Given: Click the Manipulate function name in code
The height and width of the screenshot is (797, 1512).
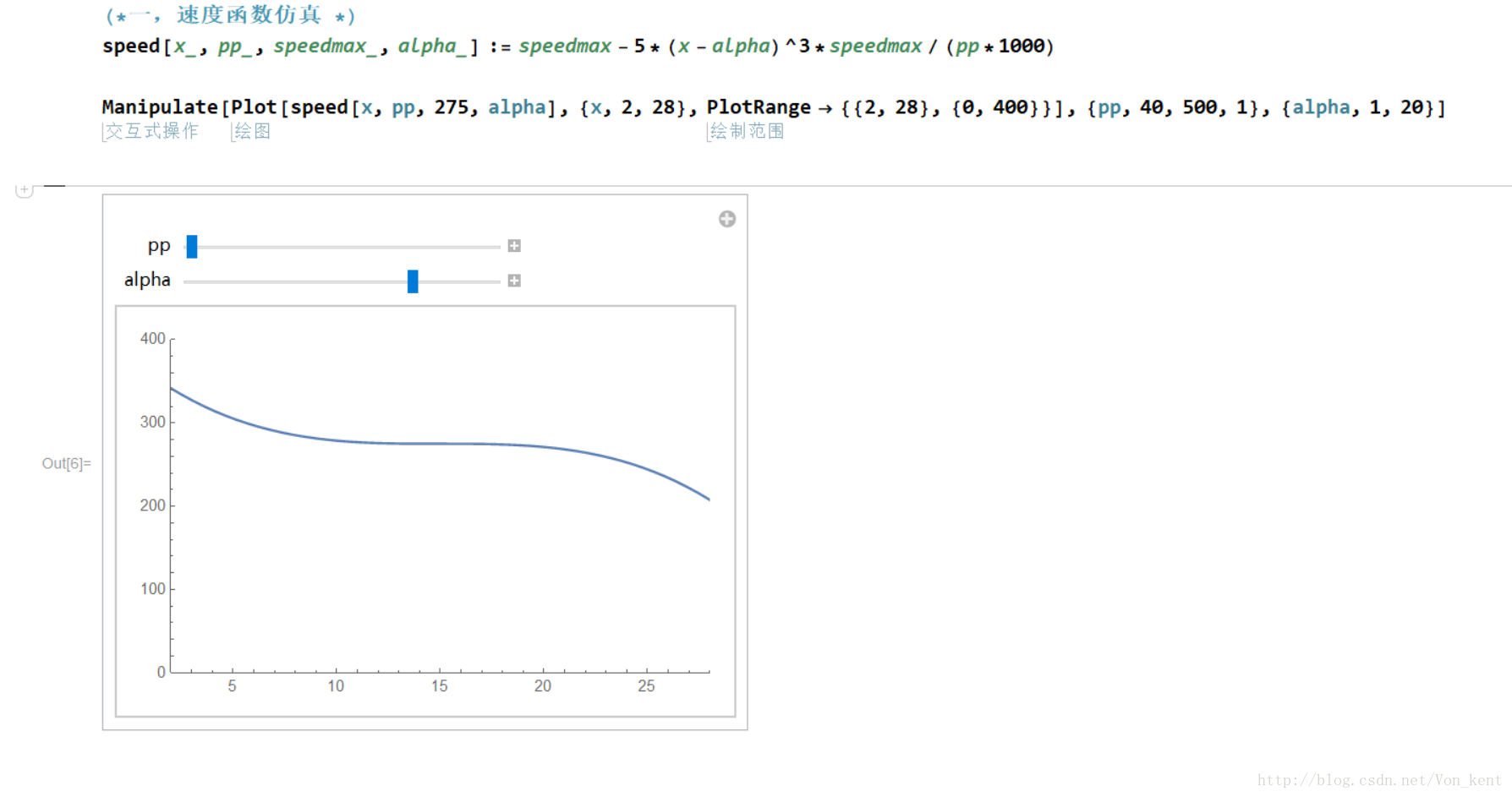Looking at the screenshot, I should [160, 107].
